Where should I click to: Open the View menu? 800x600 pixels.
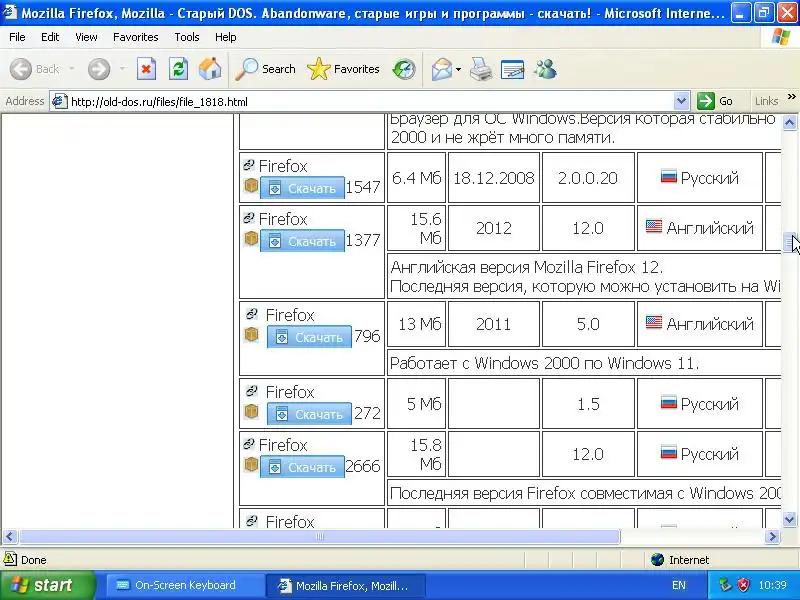[86, 37]
